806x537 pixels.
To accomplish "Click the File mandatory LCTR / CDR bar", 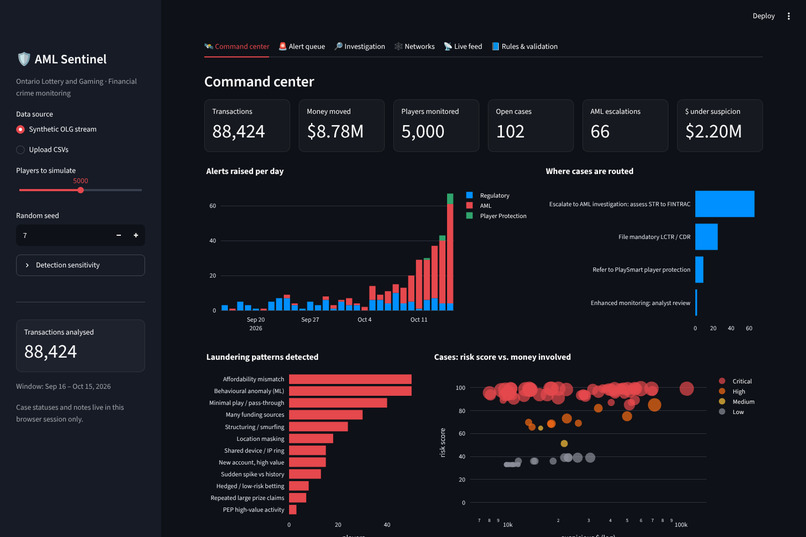I will click(706, 237).
